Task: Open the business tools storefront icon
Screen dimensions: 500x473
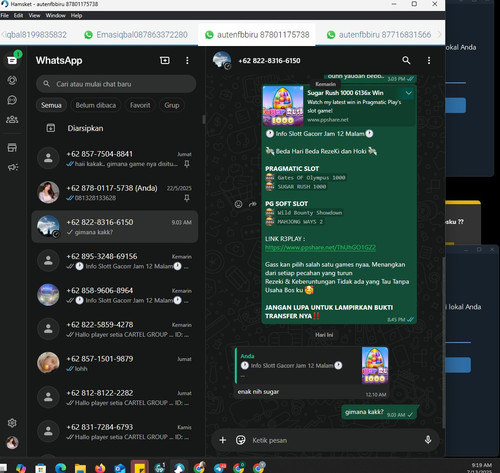Action: (x=12, y=148)
